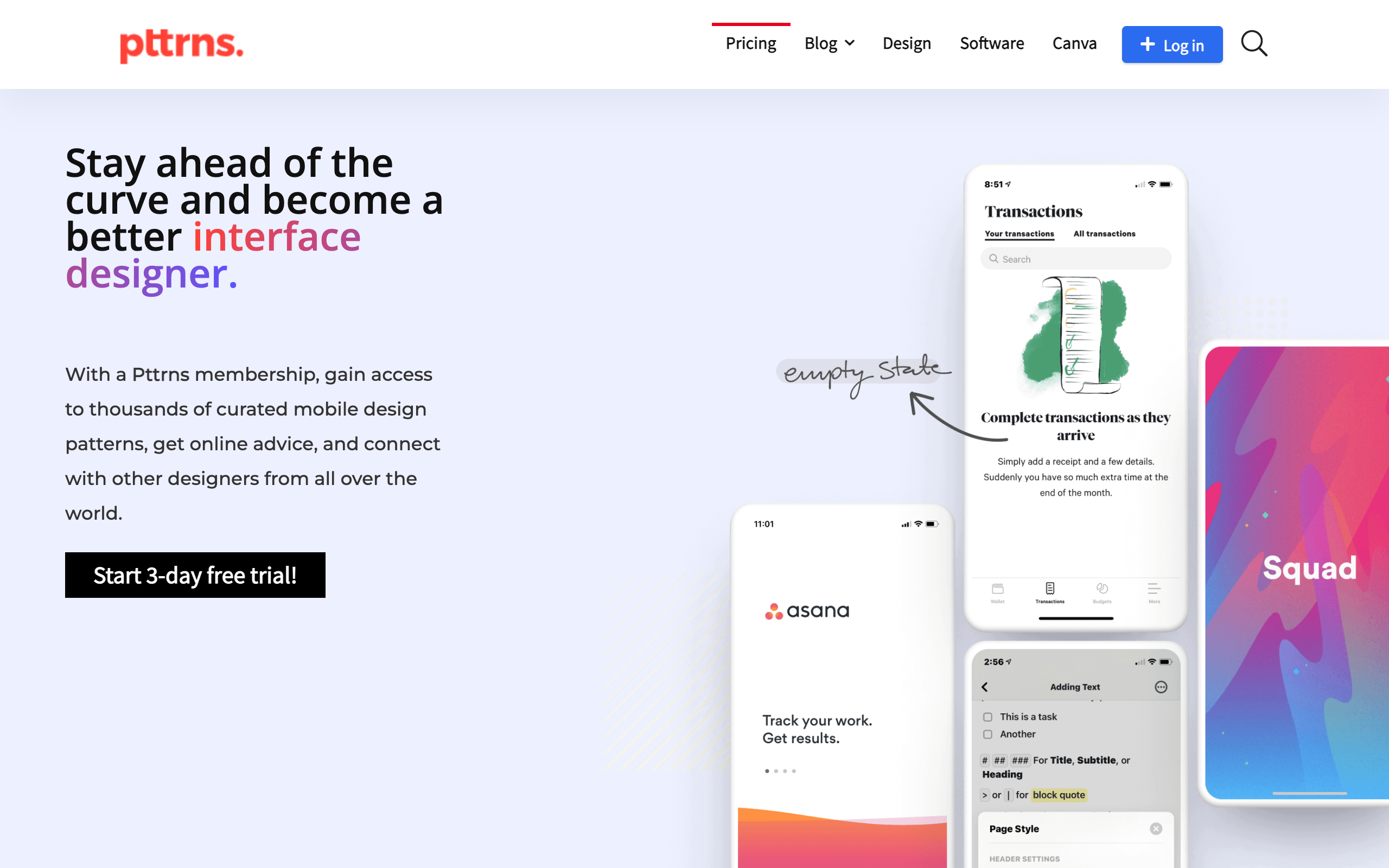This screenshot has width=1389, height=868.
Task: Switch to the All transactions tab
Action: (x=1104, y=234)
